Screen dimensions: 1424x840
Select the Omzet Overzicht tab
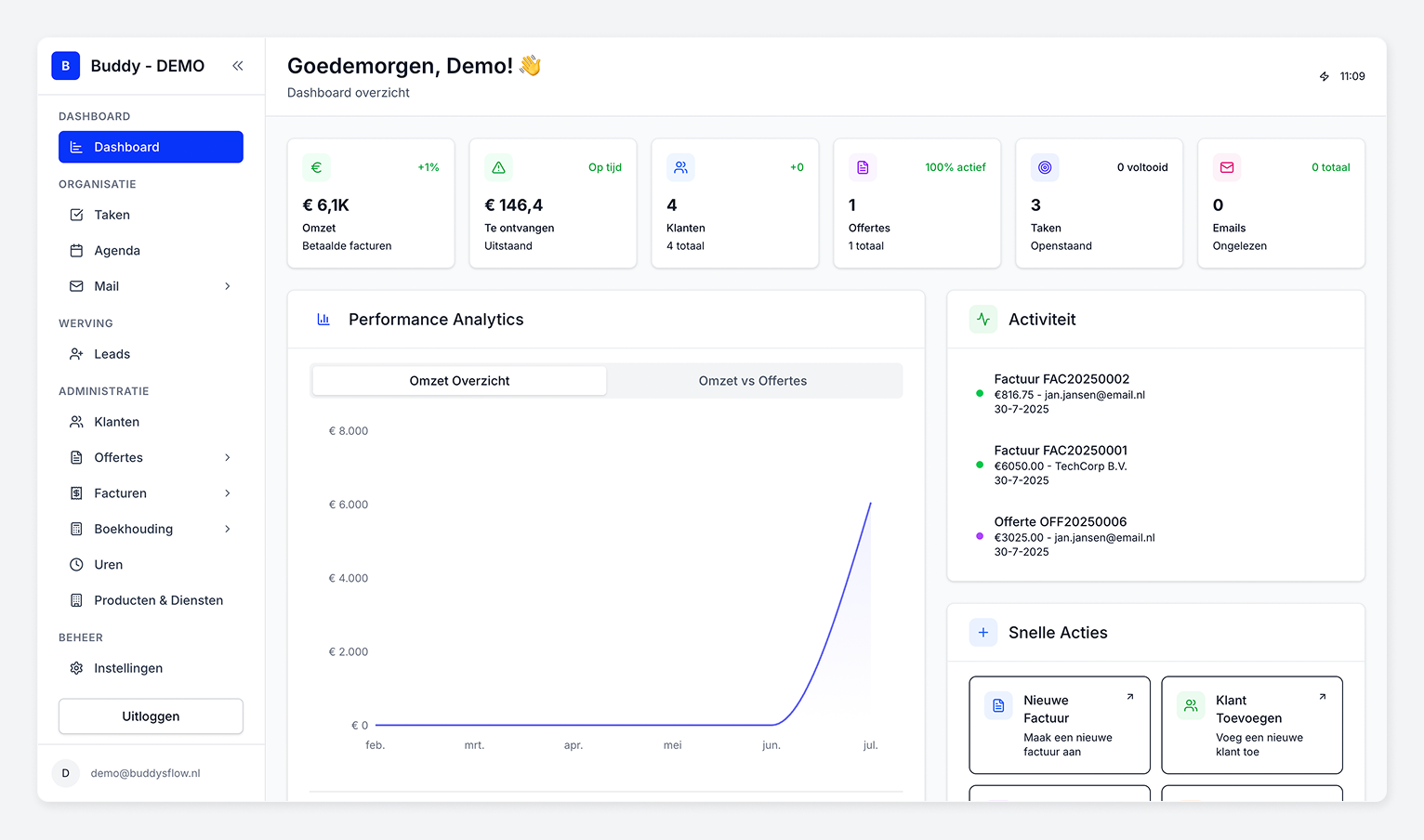pyautogui.click(x=459, y=380)
